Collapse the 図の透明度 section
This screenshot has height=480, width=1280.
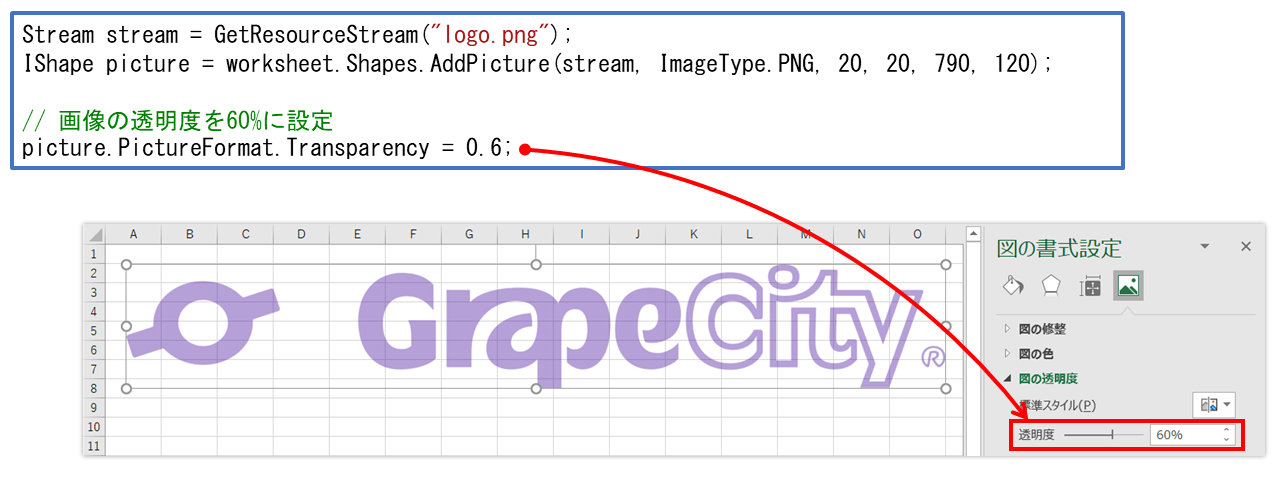click(x=1006, y=379)
